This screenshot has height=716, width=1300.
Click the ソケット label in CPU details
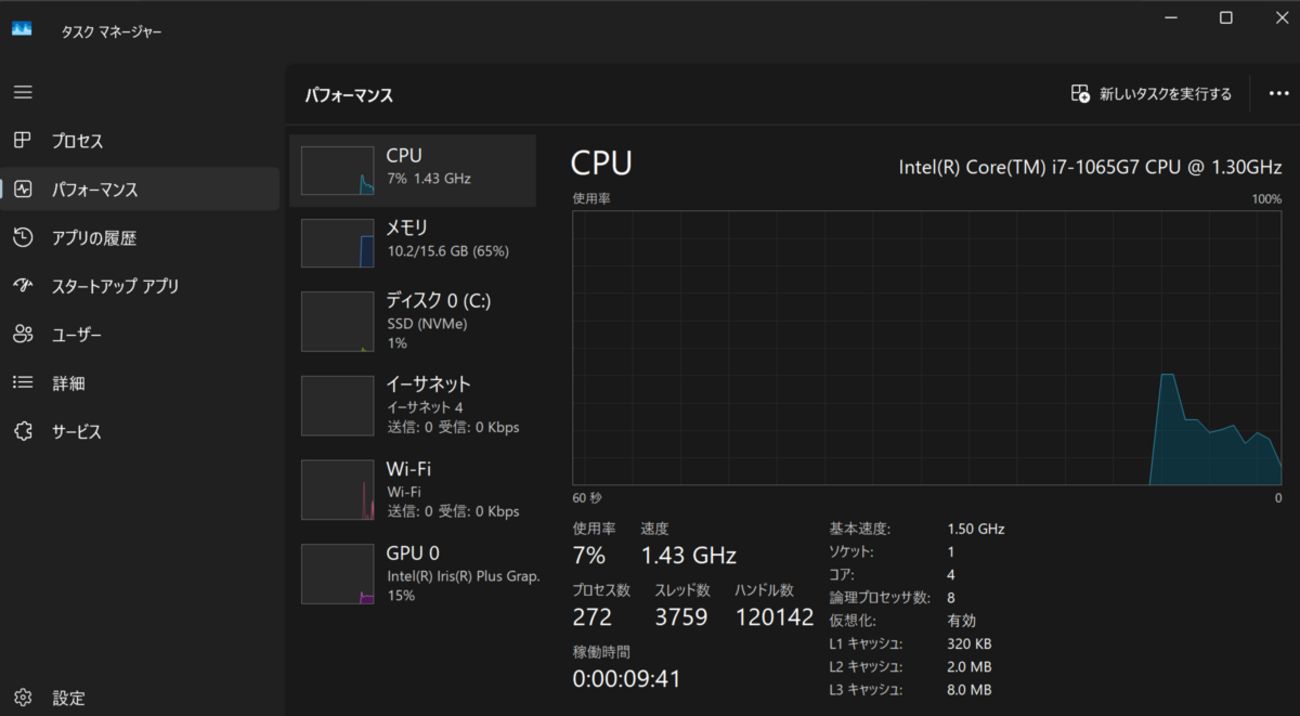tap(851, 552)
